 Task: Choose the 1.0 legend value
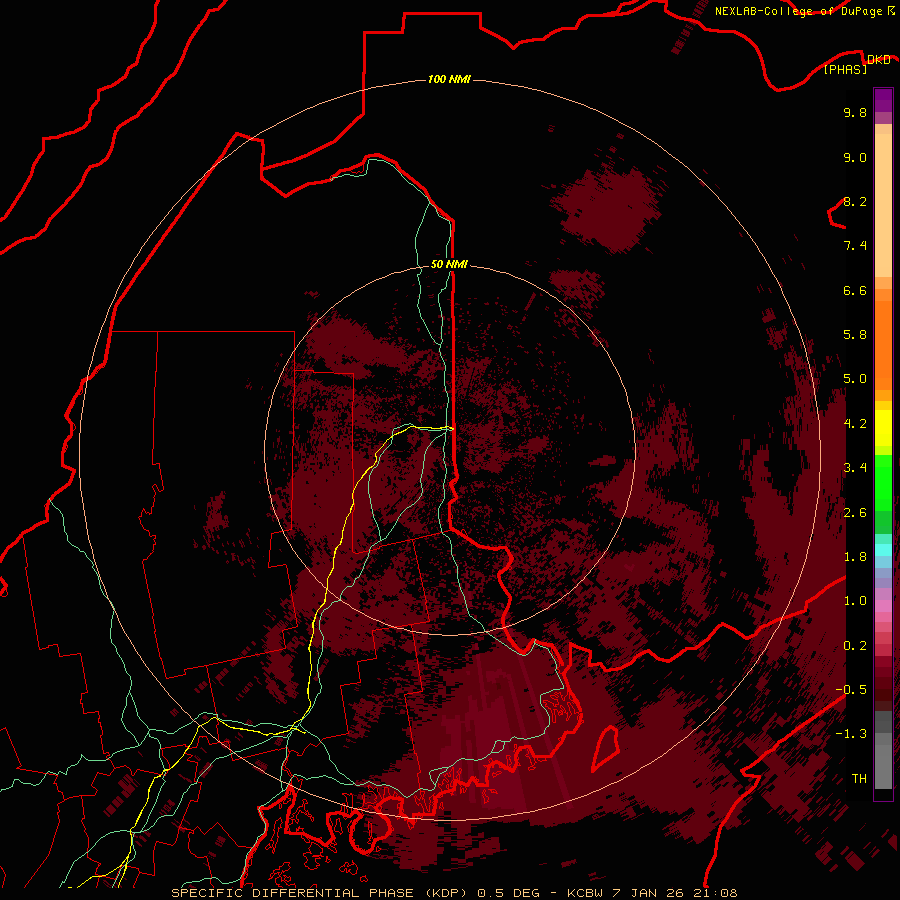tap(855, 601)
